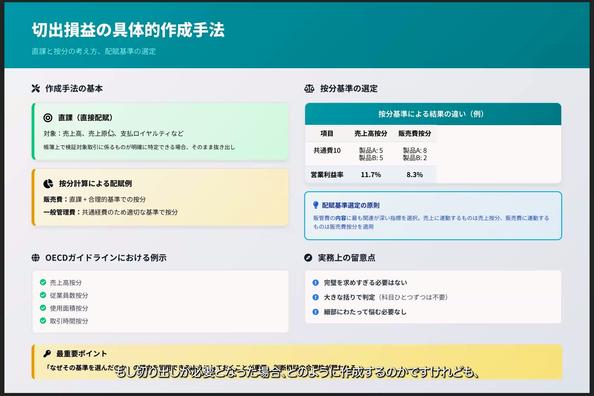Click the 売上高按分 list item under OECD
594x396 pixels.
click(x=66, y=283)
